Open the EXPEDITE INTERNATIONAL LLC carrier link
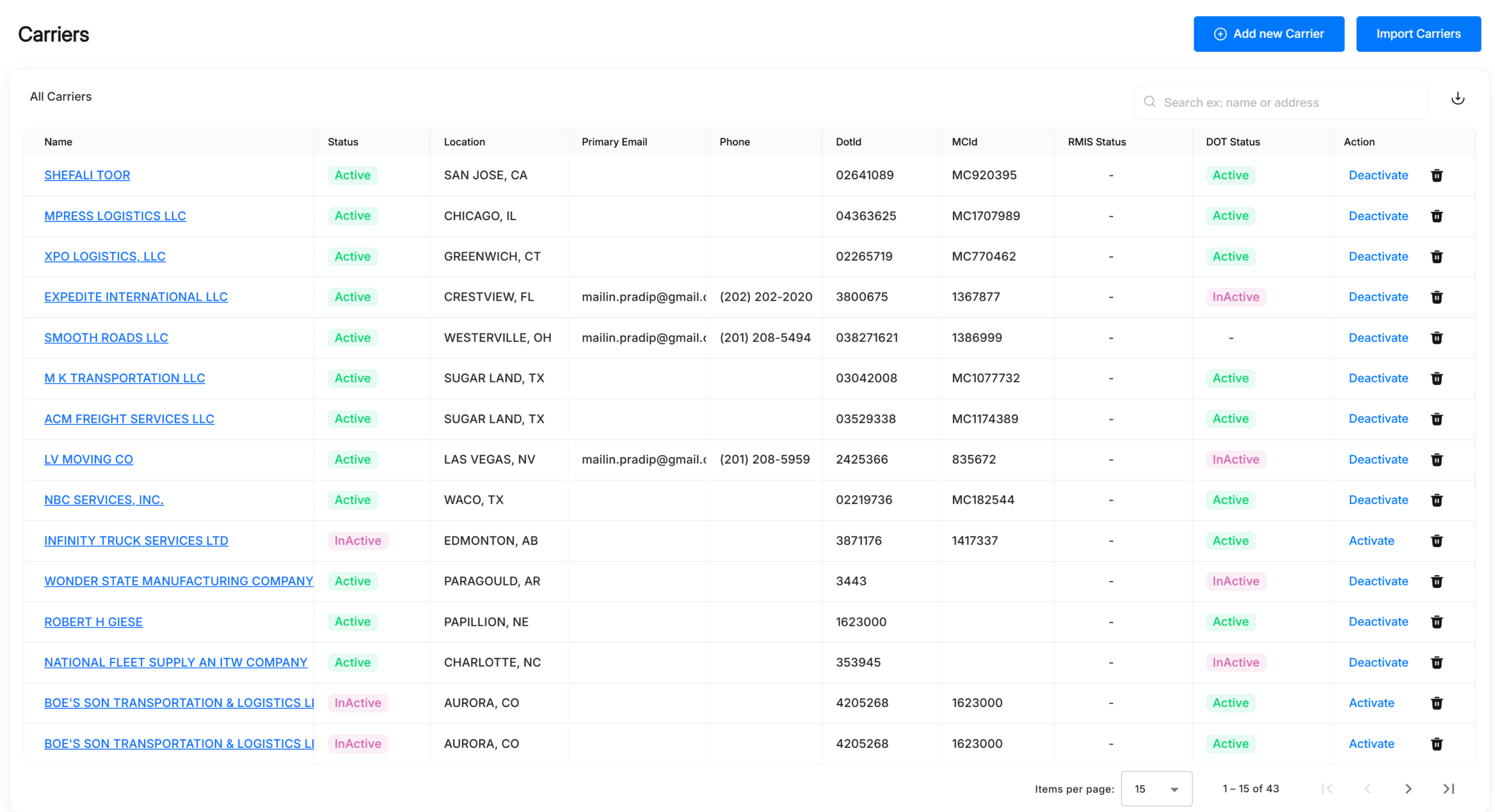 (136, 297)
